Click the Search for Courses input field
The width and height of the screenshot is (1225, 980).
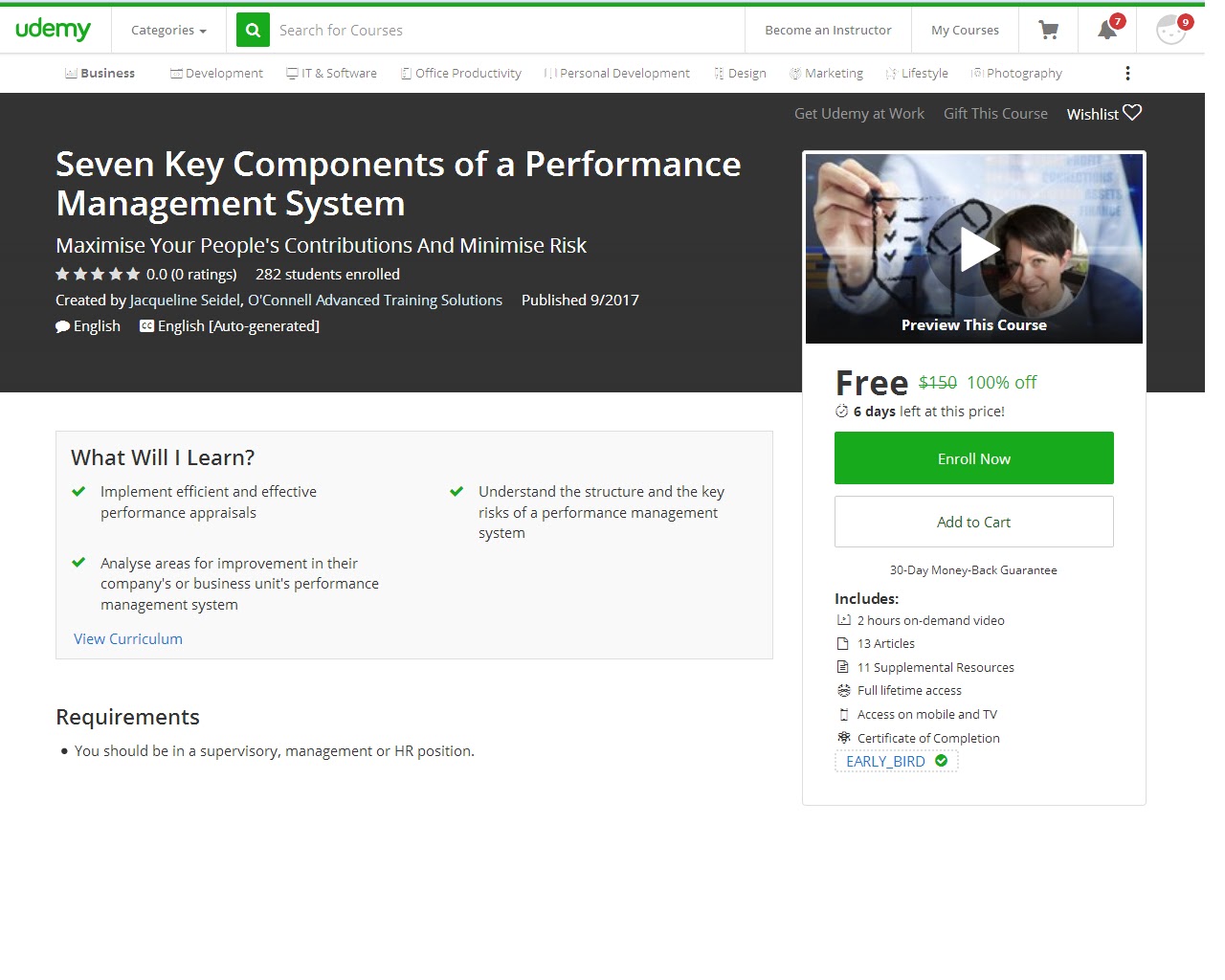(x=431, y=30)
